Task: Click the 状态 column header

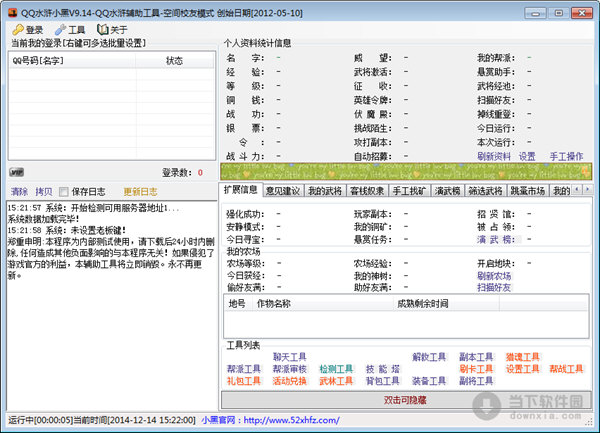Action: 174,60
